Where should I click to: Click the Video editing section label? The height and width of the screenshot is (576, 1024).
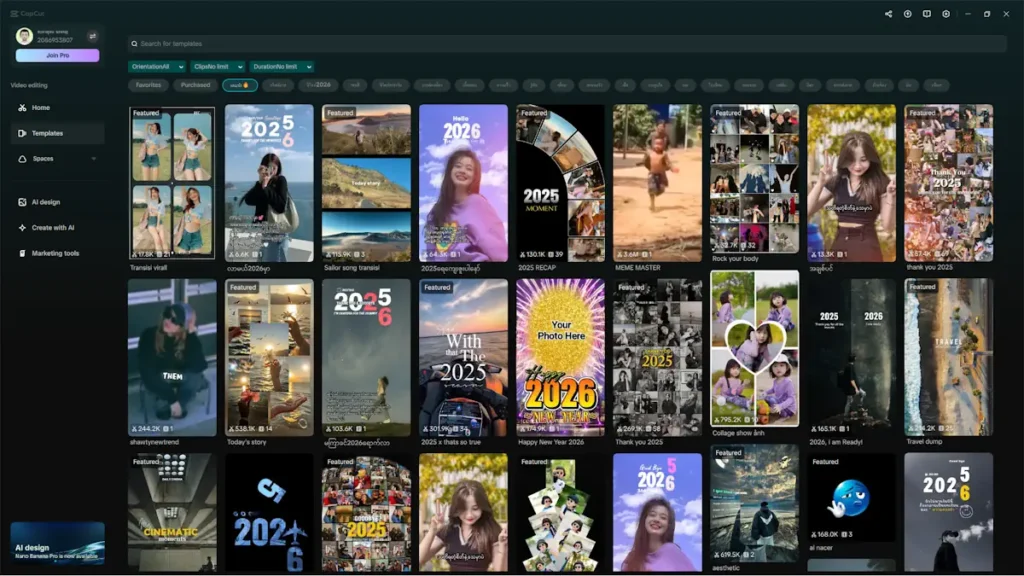click(x=29, y=86)
